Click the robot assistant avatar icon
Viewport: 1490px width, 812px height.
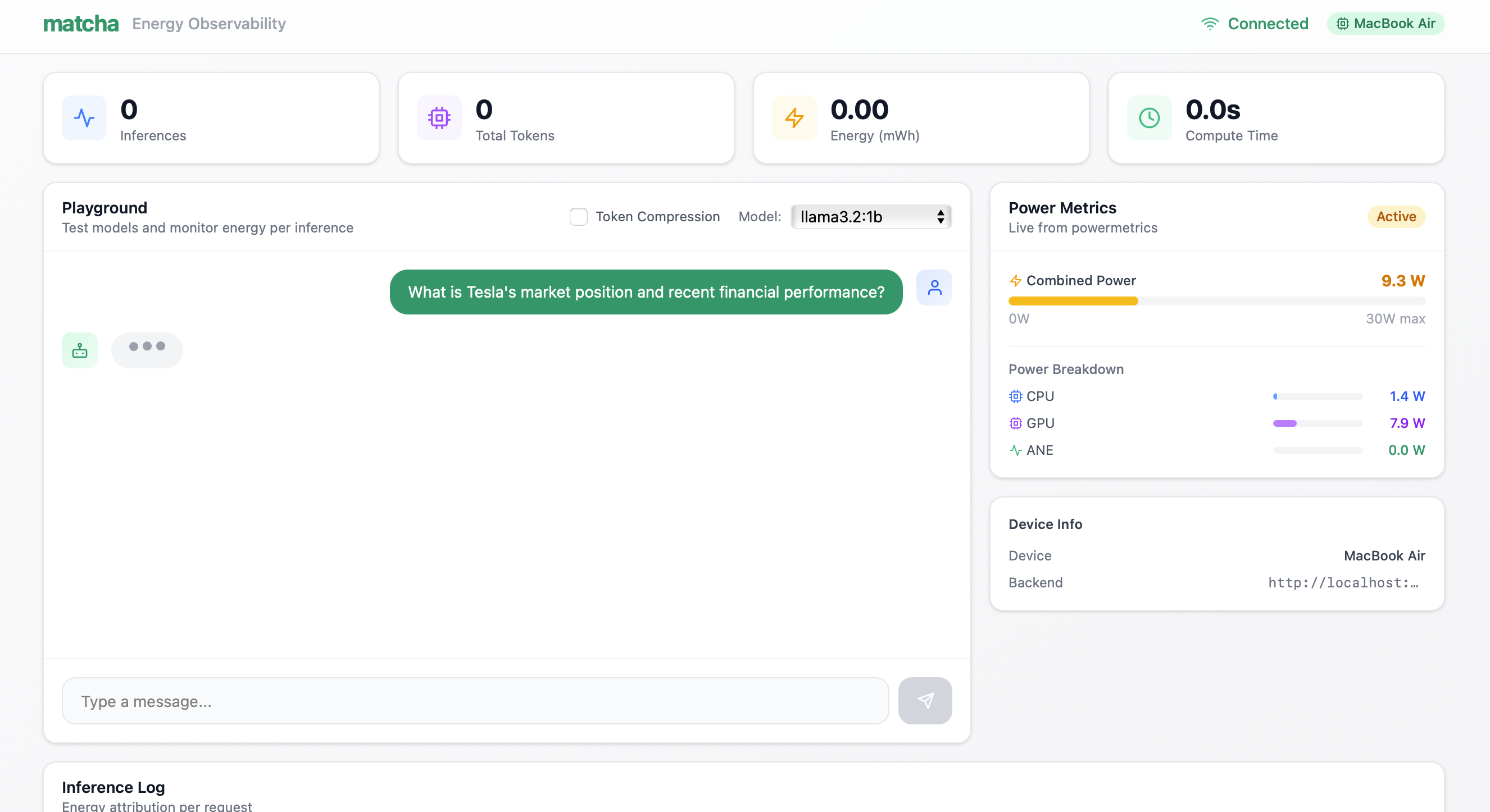[80, 350]
